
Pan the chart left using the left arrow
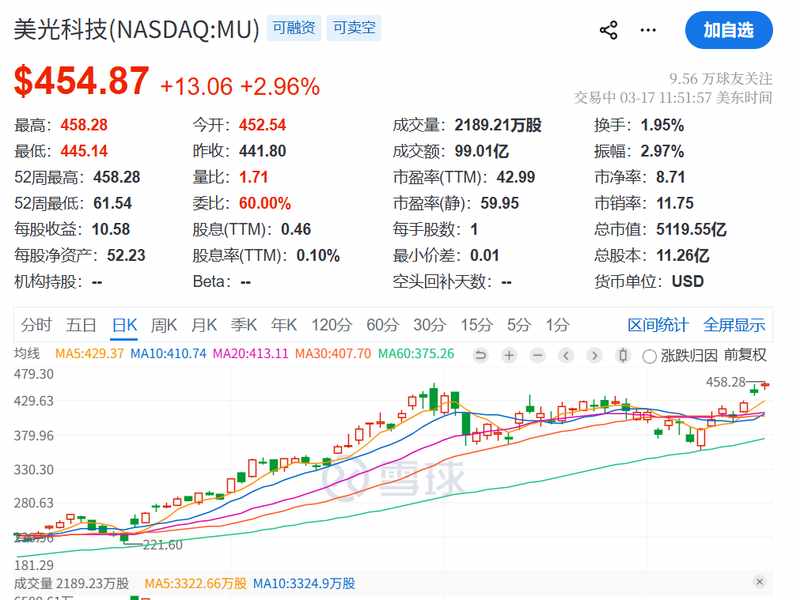[x=565, y=355]
